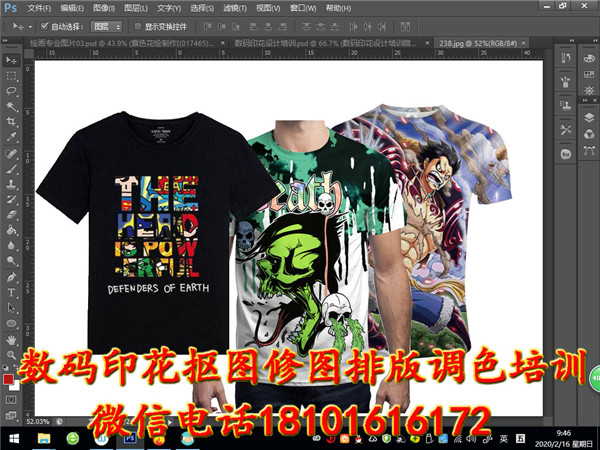
Task: Open the Layers panel icon
Action: coord(589,117)
